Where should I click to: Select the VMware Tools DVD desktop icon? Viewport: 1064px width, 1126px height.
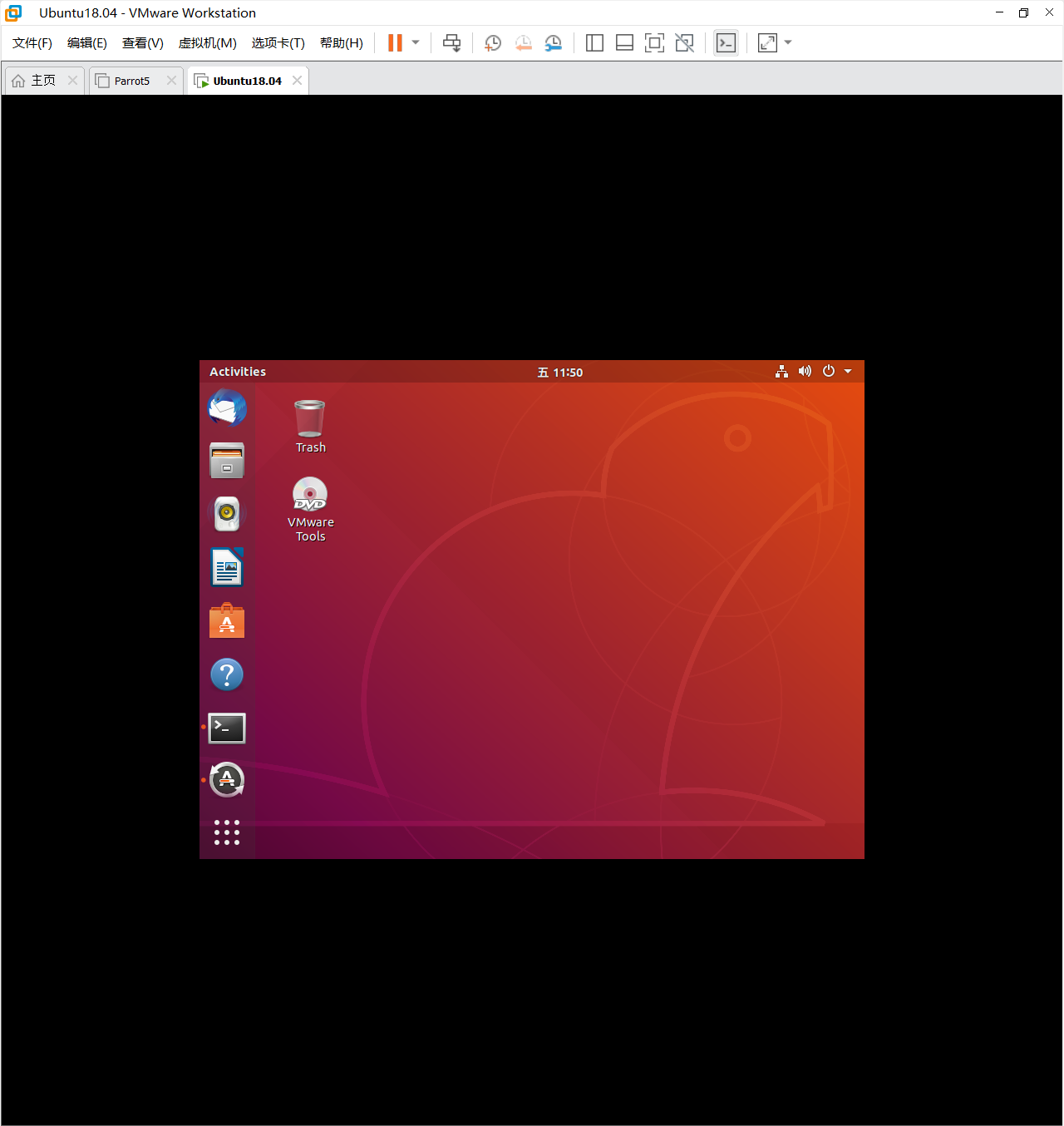coord(310,509)
